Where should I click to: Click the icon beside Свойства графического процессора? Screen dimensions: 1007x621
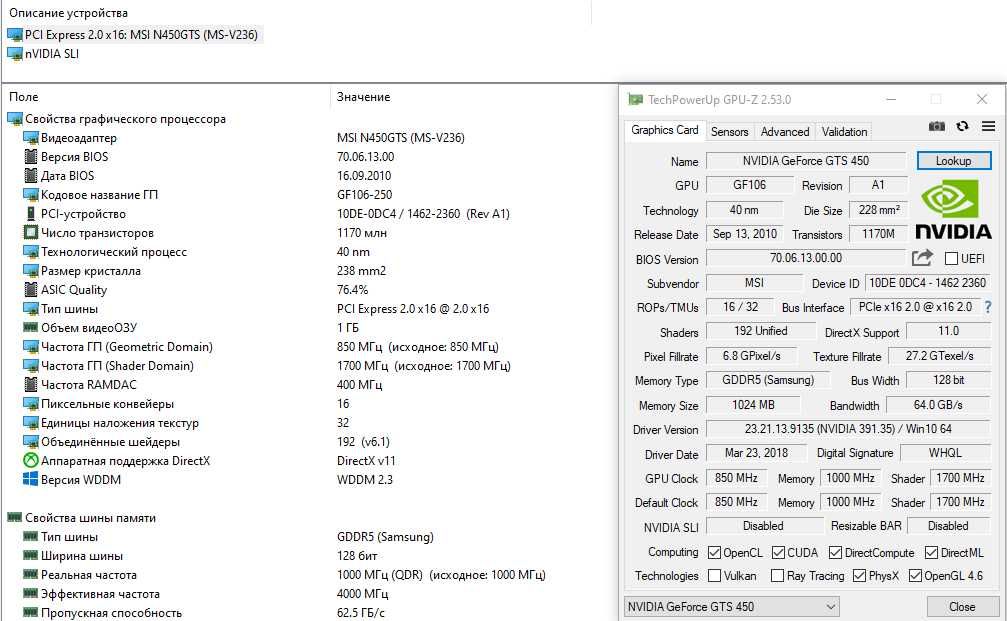click(x=15, y=119)
